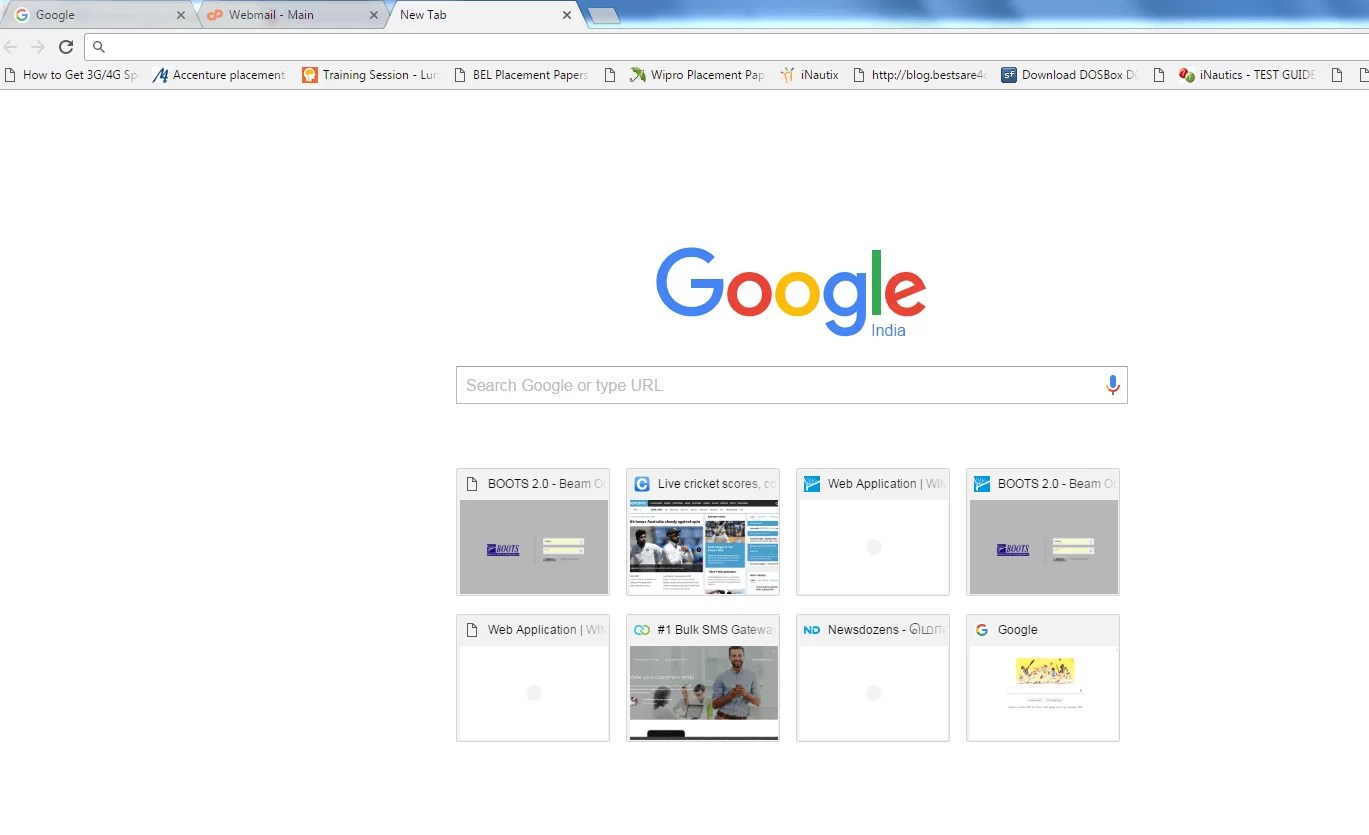1369x835 pixels.
Task: Open the Web Application tile with the blue favicon
Action: coord(873,532)
